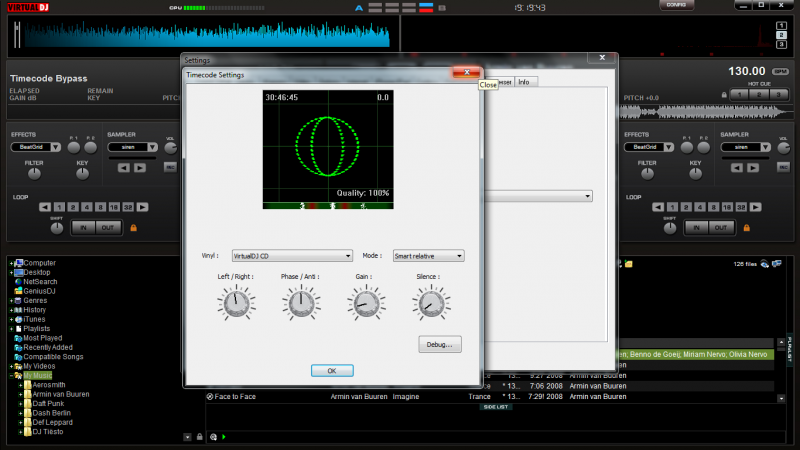
Task: Open the iTunes library item
Action: [x=35, y=319]
